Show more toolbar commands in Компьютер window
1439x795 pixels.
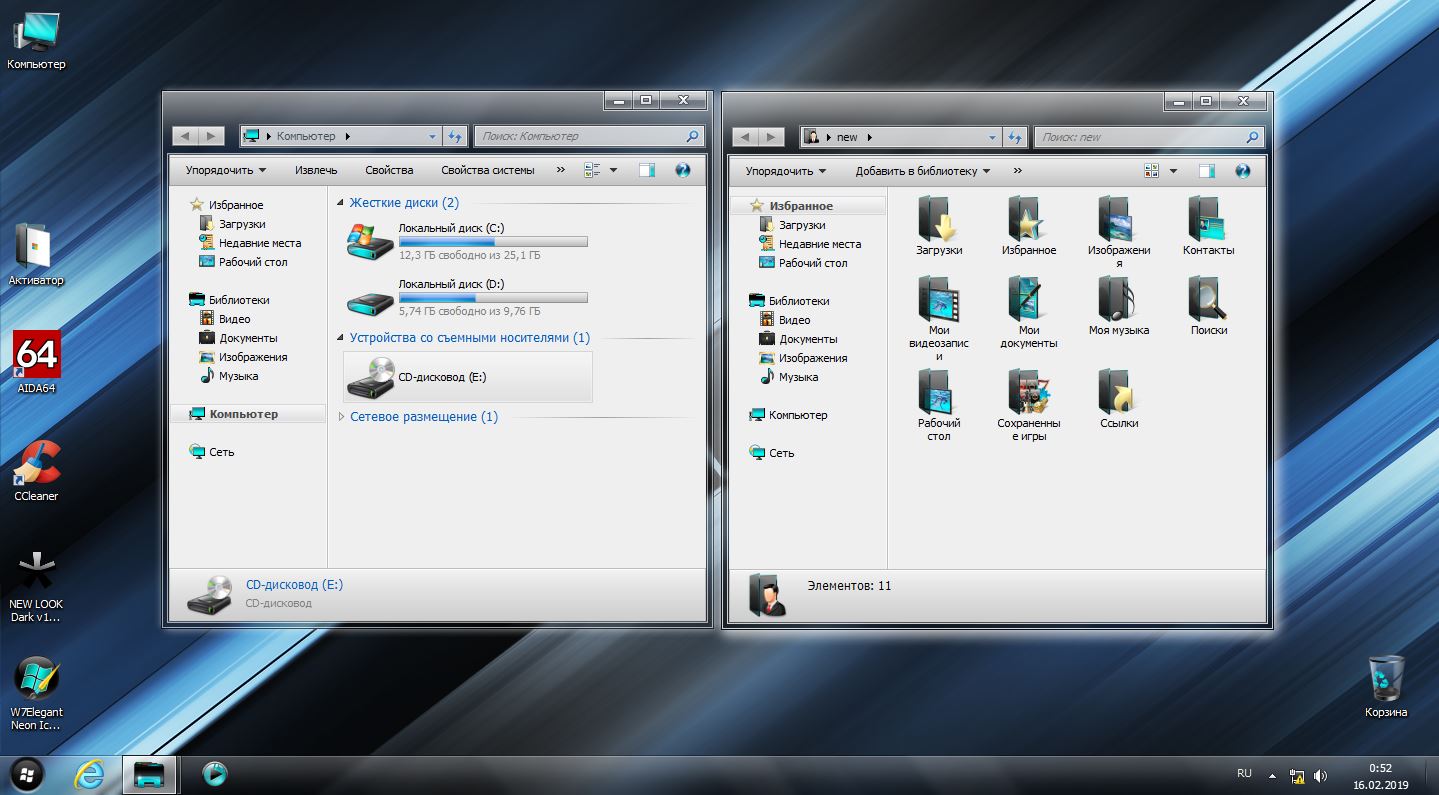(560, 170)
